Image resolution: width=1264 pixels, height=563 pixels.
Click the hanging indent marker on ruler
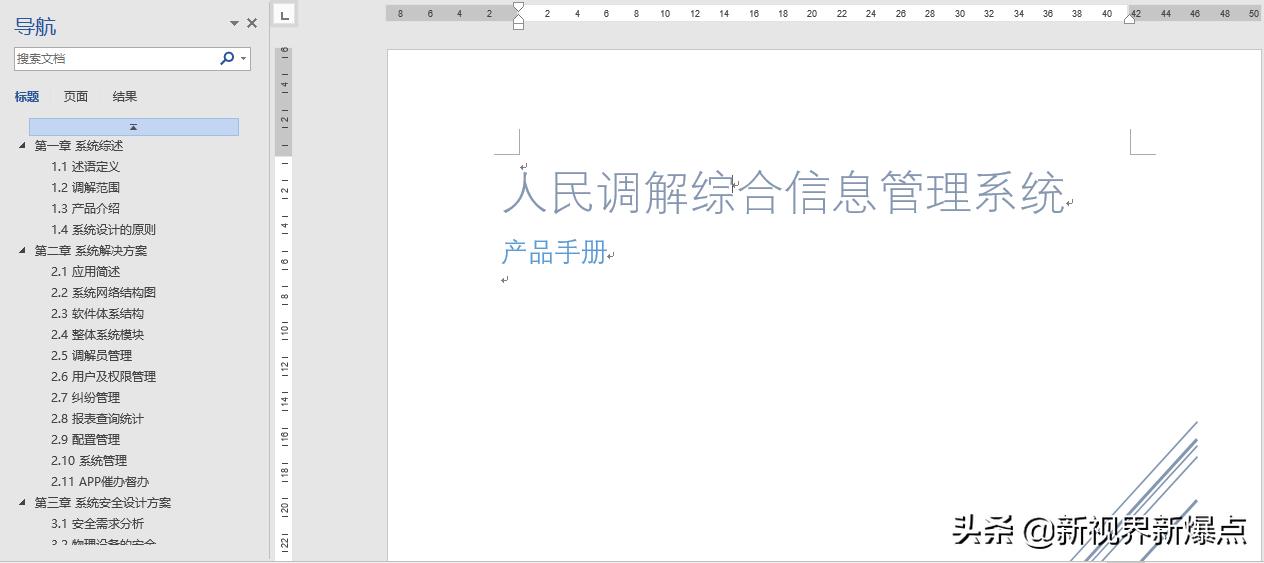(x=518, y=18)
